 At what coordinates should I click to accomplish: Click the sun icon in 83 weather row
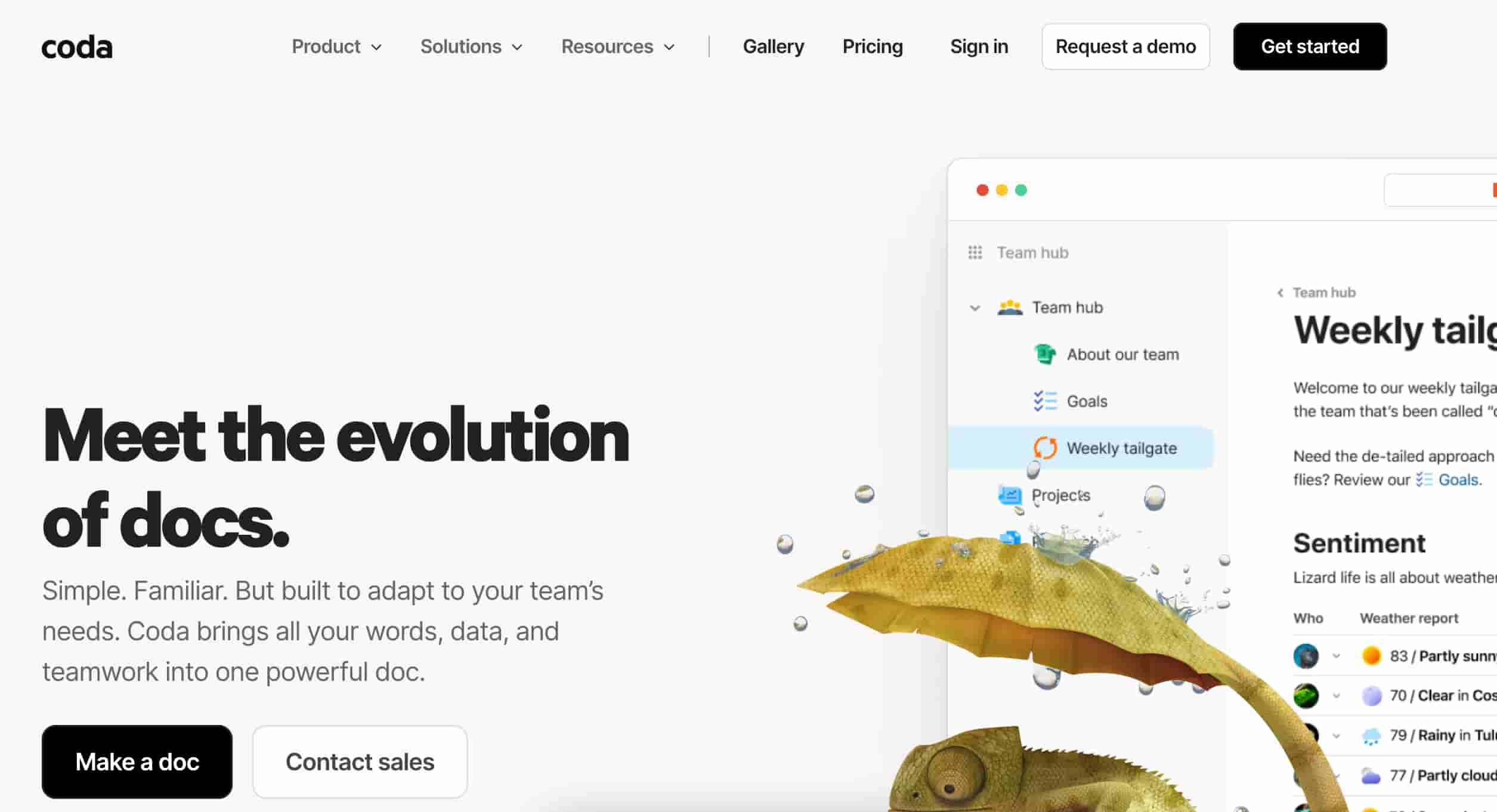(x=1371, y=656)
